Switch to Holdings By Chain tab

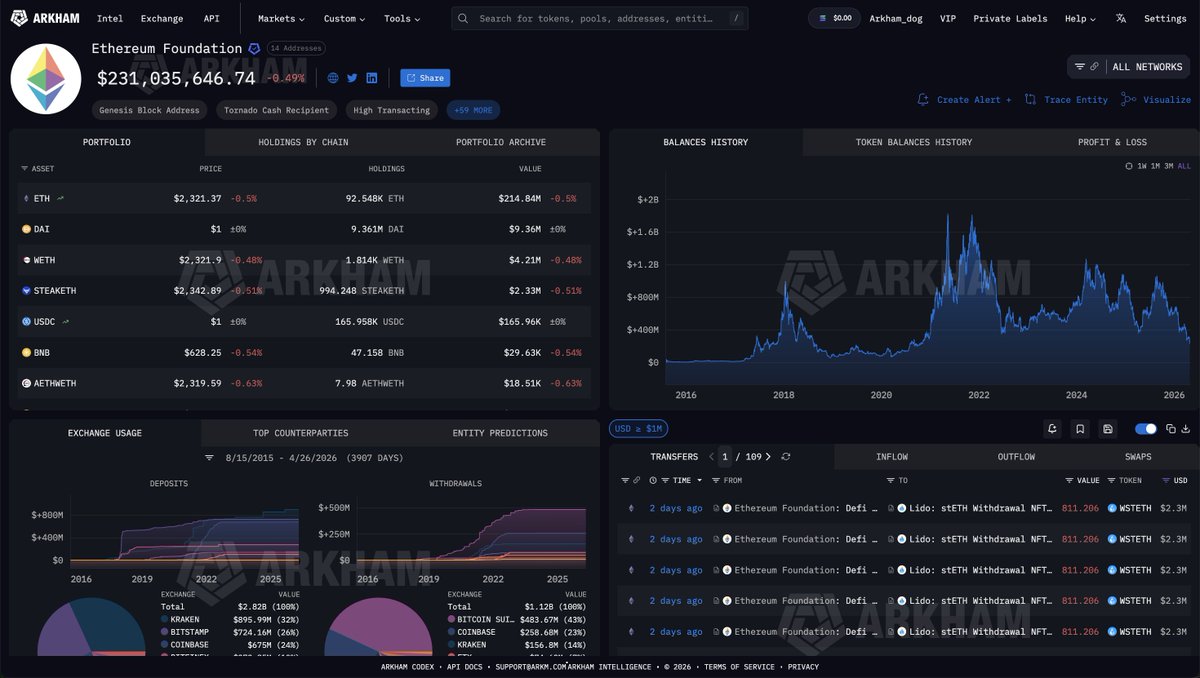pyautogui.click(x=303, y=142)
